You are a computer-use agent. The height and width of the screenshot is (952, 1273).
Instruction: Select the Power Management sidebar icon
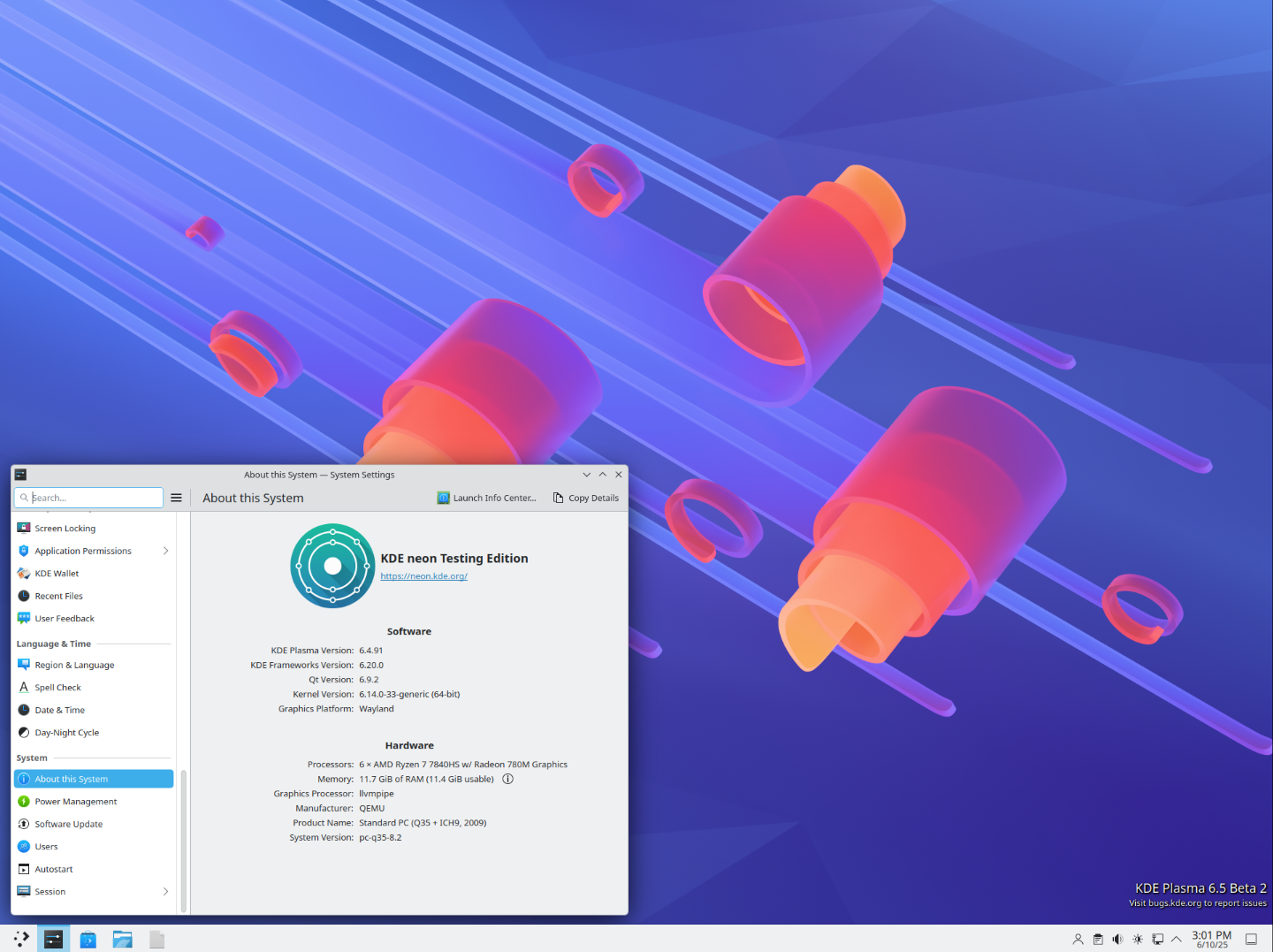coord(24,801)
